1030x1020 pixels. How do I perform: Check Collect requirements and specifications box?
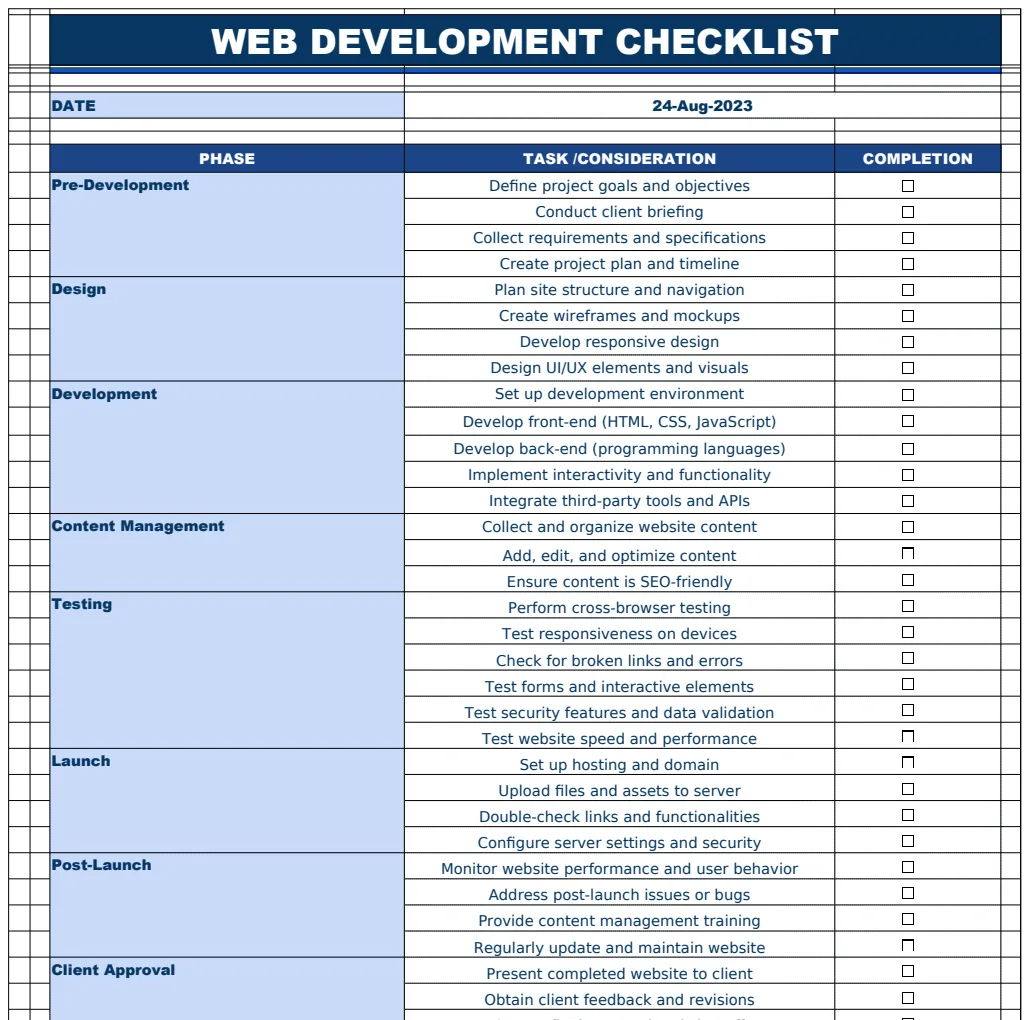click(x=908, y=238)
